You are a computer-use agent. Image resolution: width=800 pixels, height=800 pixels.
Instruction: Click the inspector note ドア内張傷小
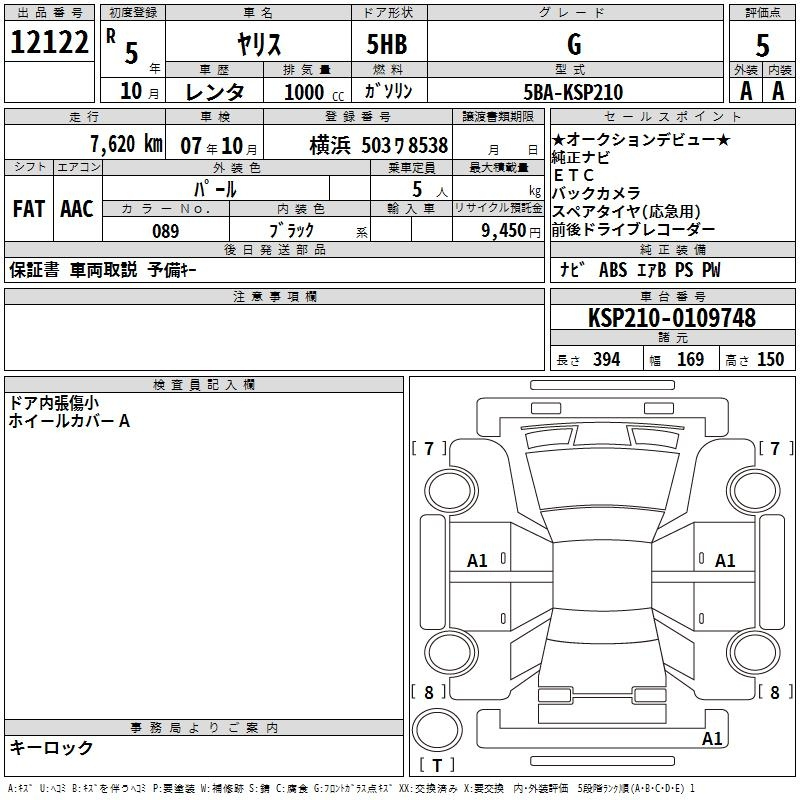tap(54, 403)
